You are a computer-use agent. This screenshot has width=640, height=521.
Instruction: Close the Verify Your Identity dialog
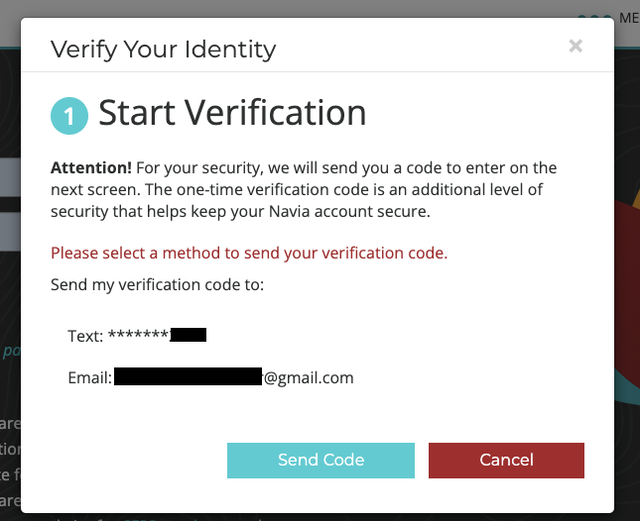575,46
